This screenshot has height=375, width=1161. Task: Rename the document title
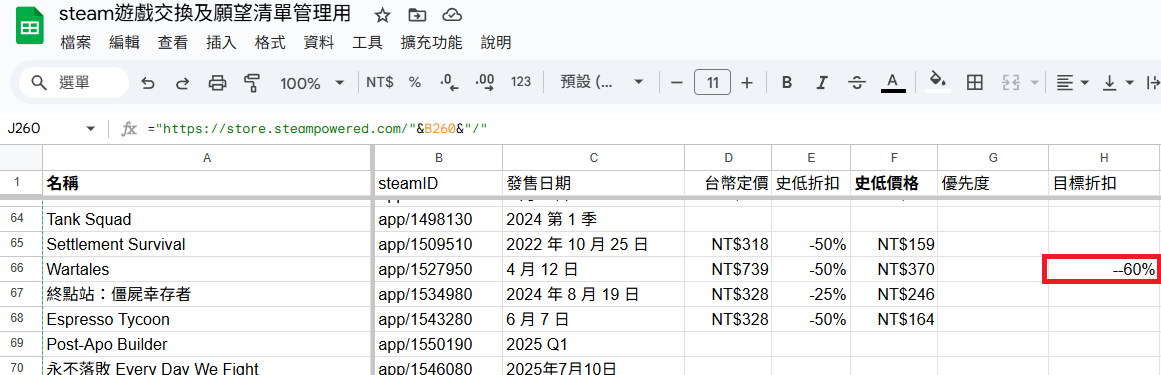point(204,14)
